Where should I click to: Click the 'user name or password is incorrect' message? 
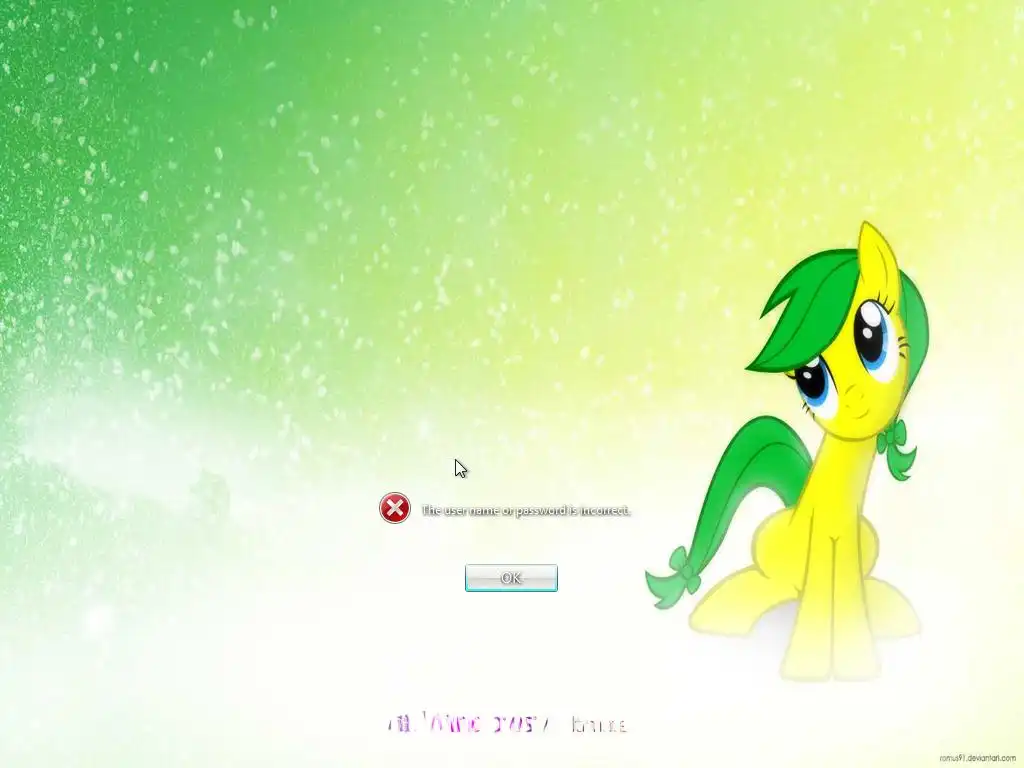[526, 510]
